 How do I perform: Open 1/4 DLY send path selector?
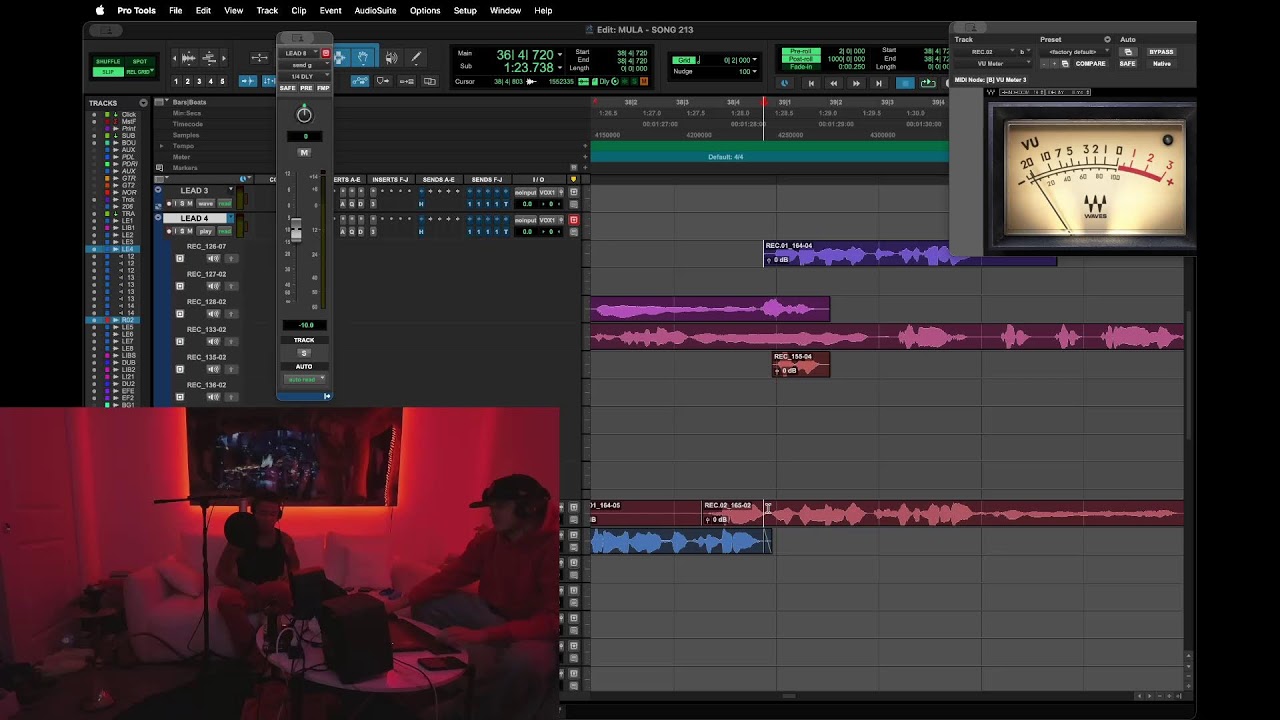coord(303,76)
